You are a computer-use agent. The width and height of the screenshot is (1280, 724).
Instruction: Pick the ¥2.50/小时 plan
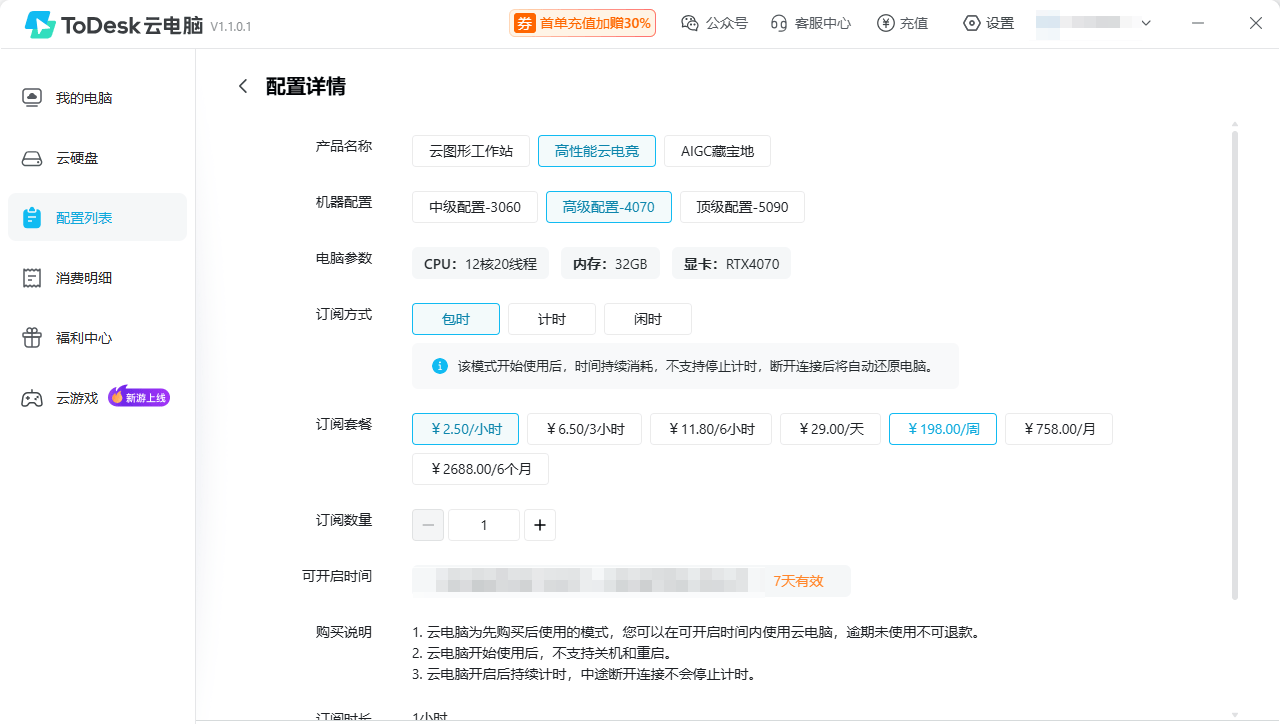465,429
